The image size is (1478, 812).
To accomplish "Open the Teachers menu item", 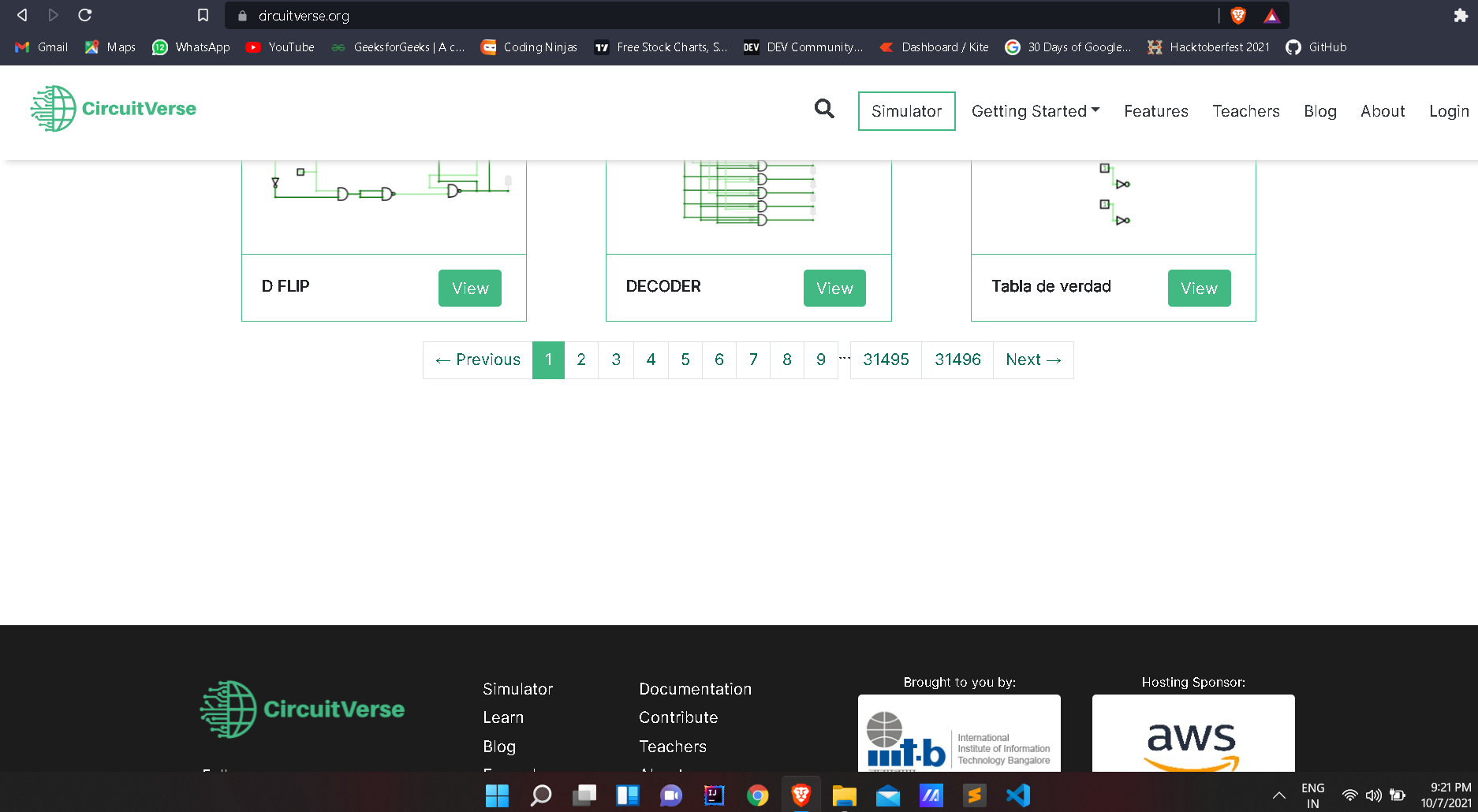I will click(x=1245, y=111).
